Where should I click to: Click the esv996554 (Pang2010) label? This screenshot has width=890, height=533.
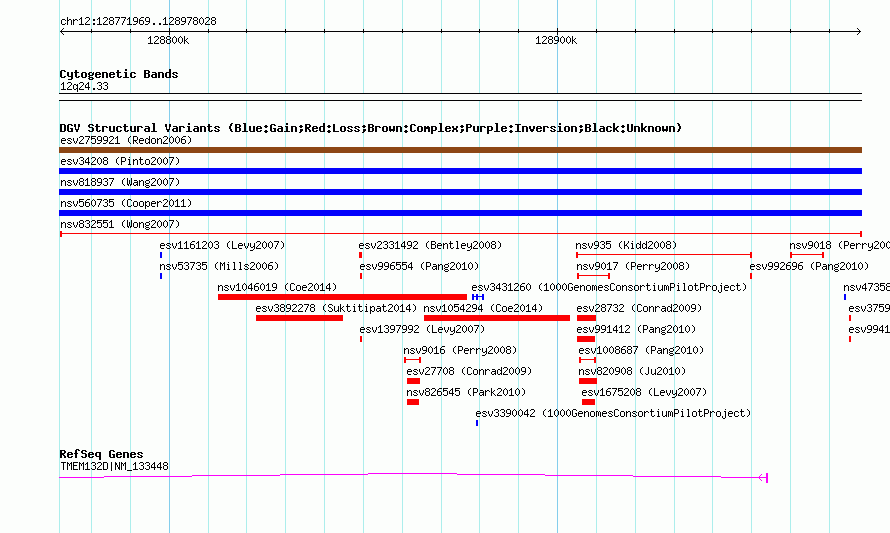click(419, 266)
